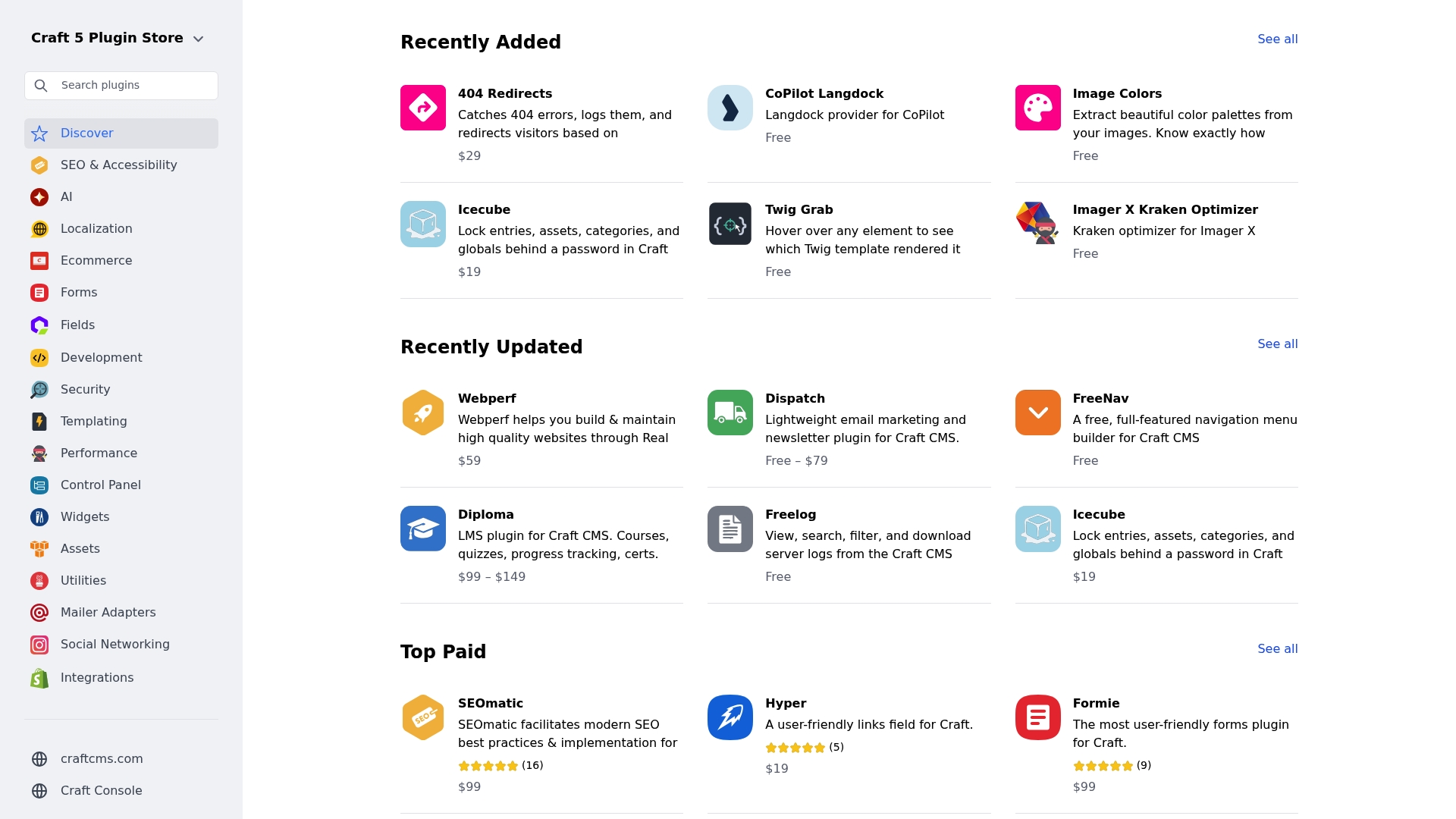Click the Hyper rocket icon
Viewport: 1456px width, 819px height.
click(x=730, y=717)
